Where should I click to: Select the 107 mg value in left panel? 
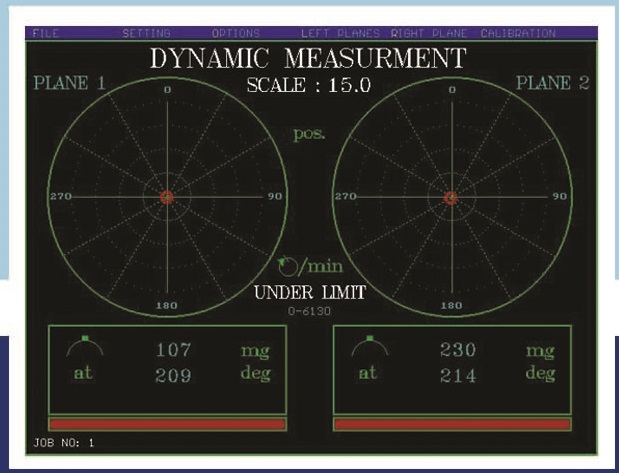pos(173,350)
